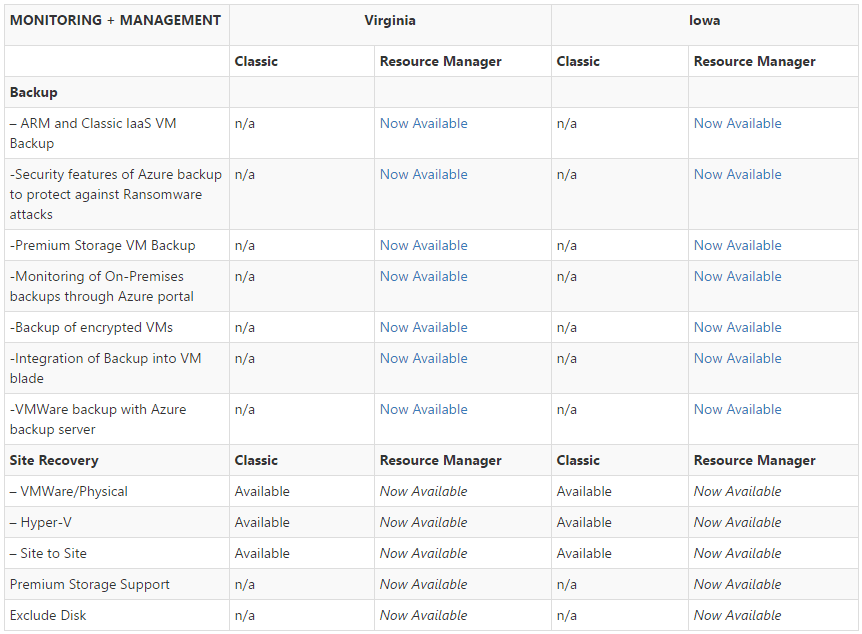
Task: Click the Site Recovery section heading
Action: click(x=54, y=460)
